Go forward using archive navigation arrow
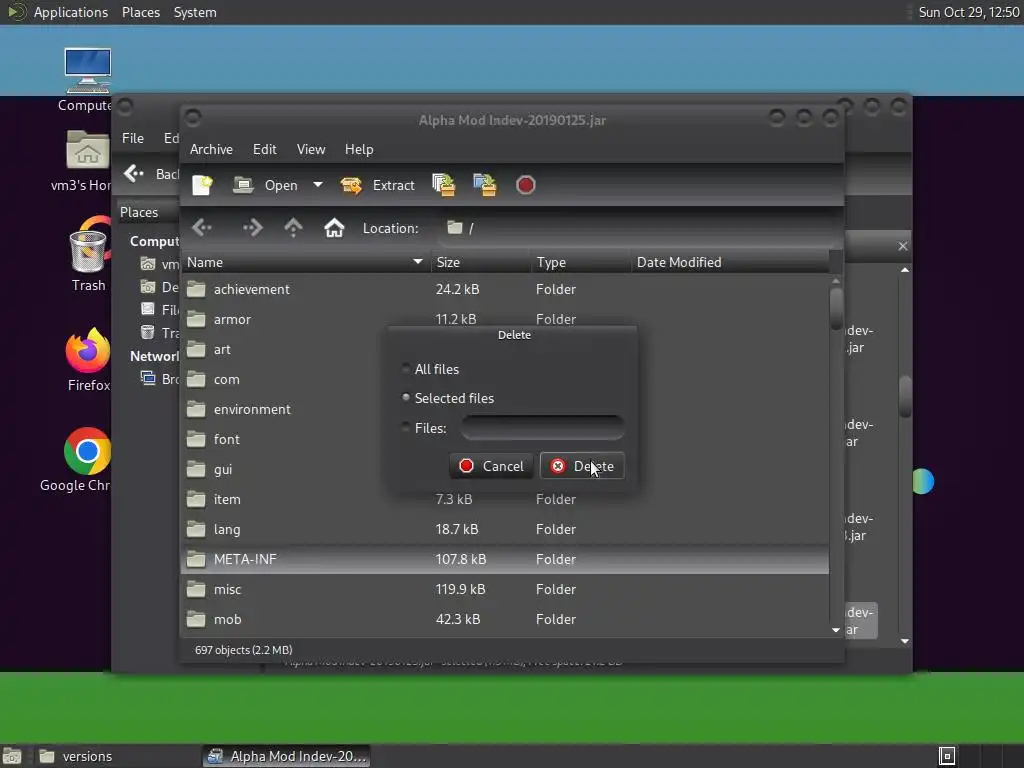Screen dimensions: 1024x768 point(252,228)
